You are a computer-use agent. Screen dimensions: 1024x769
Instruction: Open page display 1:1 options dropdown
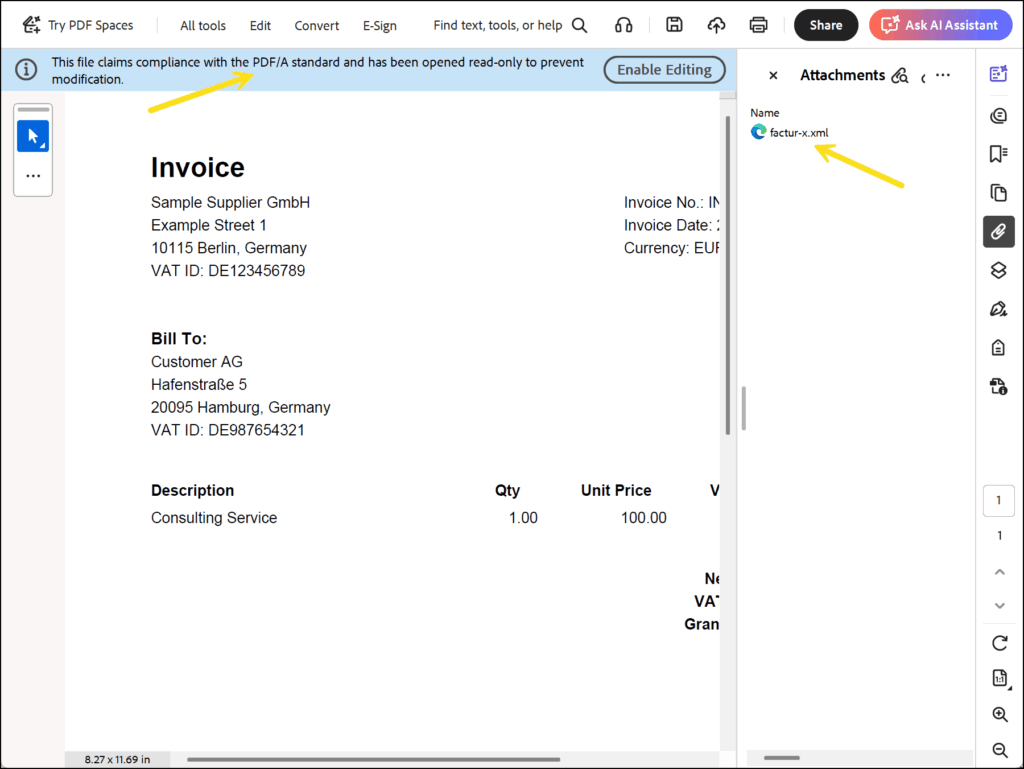pyautogui.click(x=999, y=678)
